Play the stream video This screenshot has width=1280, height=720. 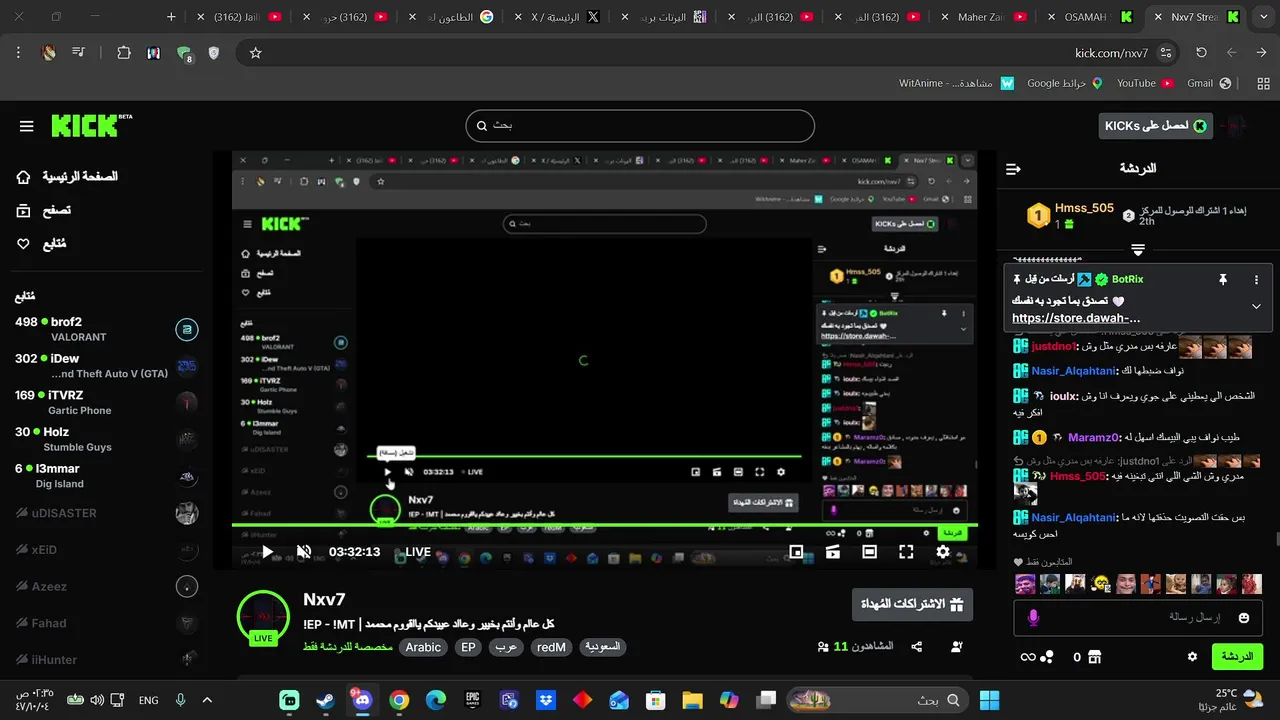267,552
